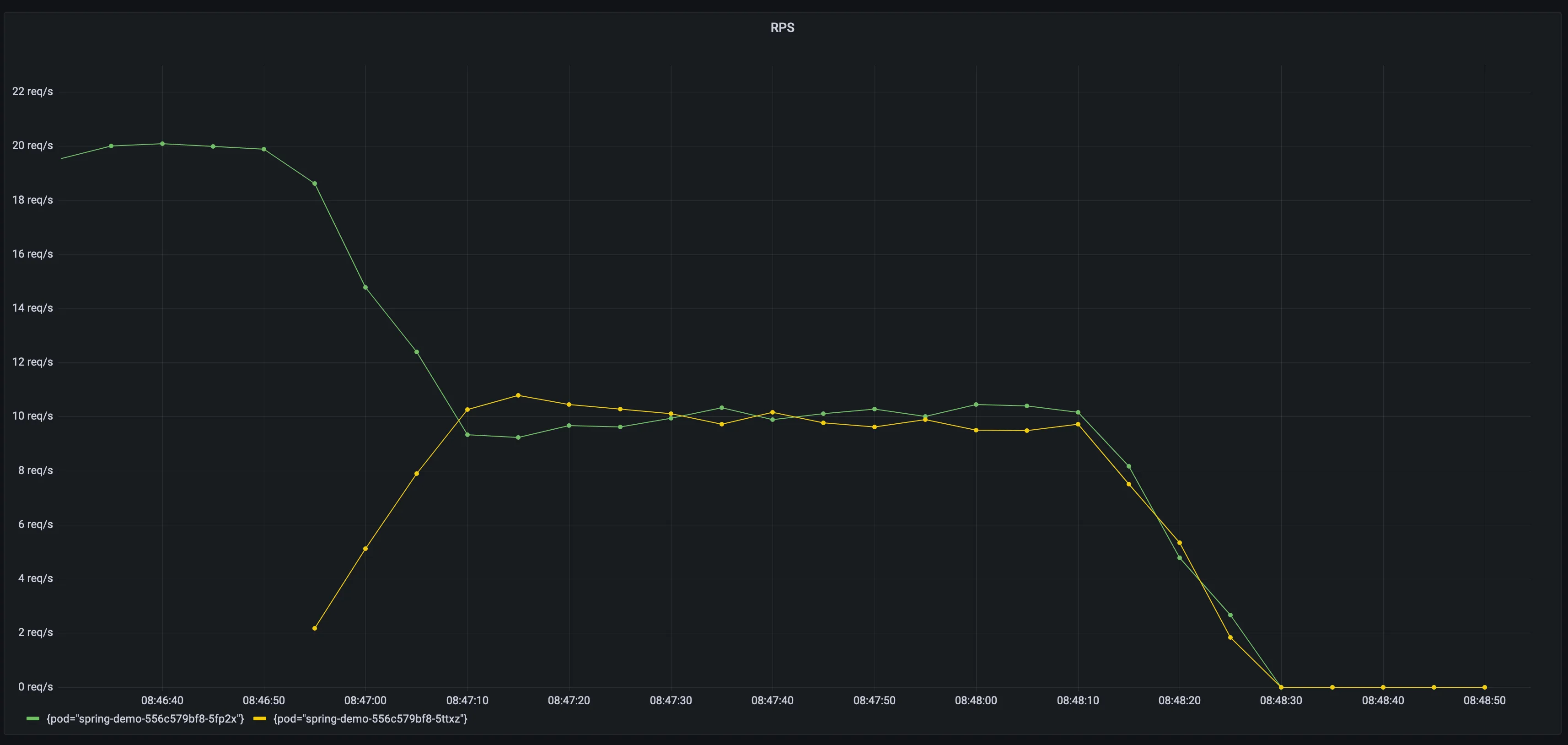Click the 08:48:50 time axis label
The width and height of the screenshot is (1568, 745).
point(1485,701)
